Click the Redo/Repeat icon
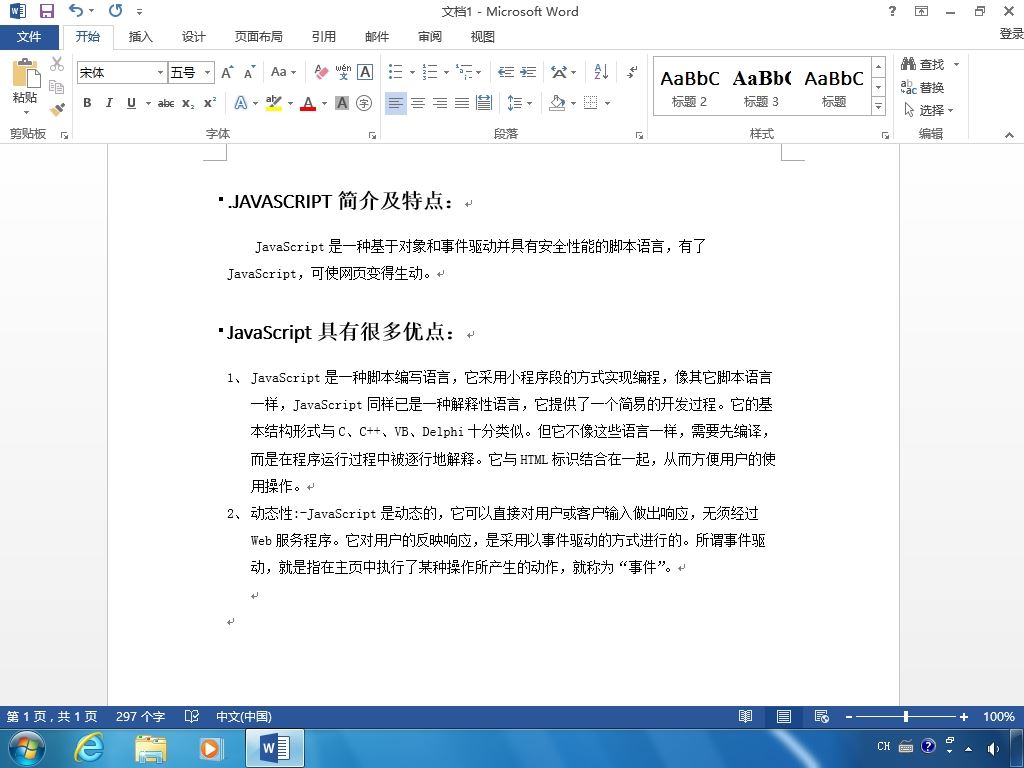 pyautogui.click(x=116, y=10)
